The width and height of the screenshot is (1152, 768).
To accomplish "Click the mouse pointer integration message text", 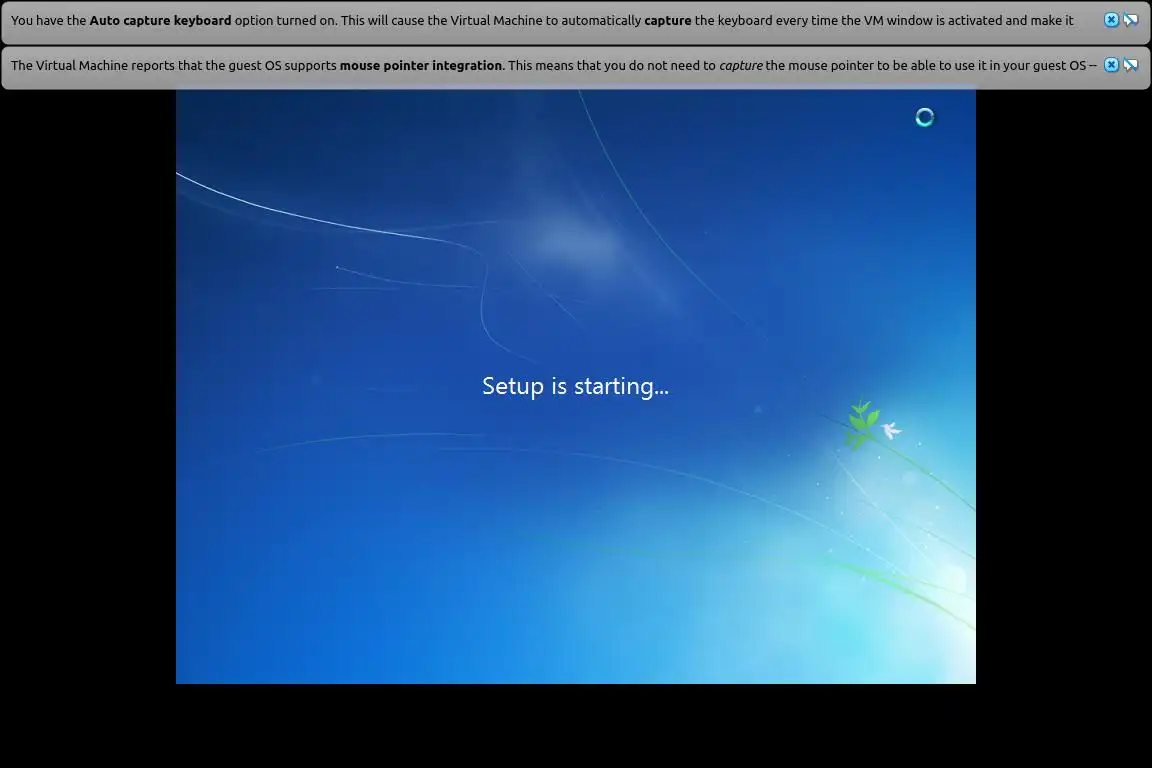I will pyautogui.click(x=554, y=65).
